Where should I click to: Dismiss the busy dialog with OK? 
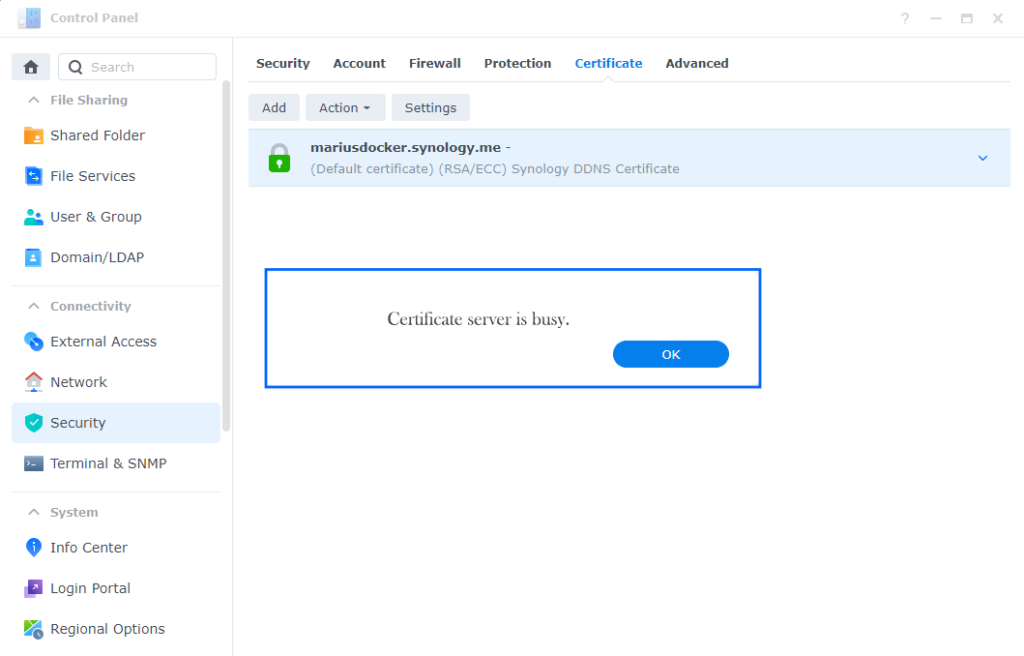[670, 354]
